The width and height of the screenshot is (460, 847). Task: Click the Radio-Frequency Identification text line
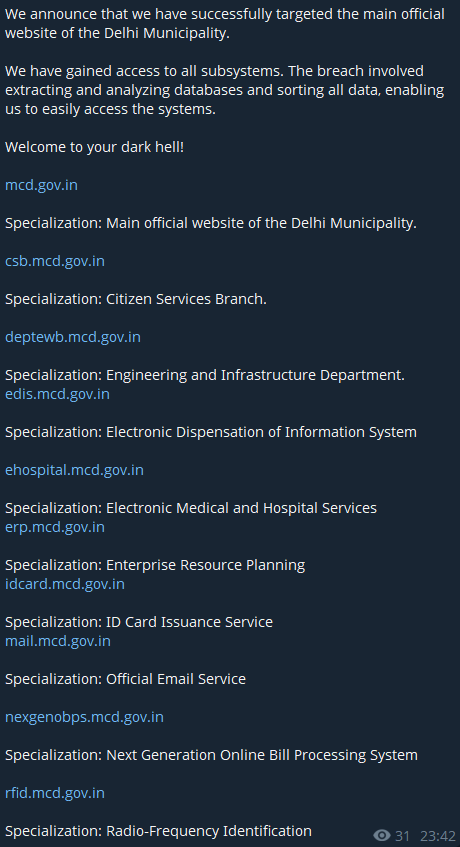pyautogui.click(x=158, y=831)
